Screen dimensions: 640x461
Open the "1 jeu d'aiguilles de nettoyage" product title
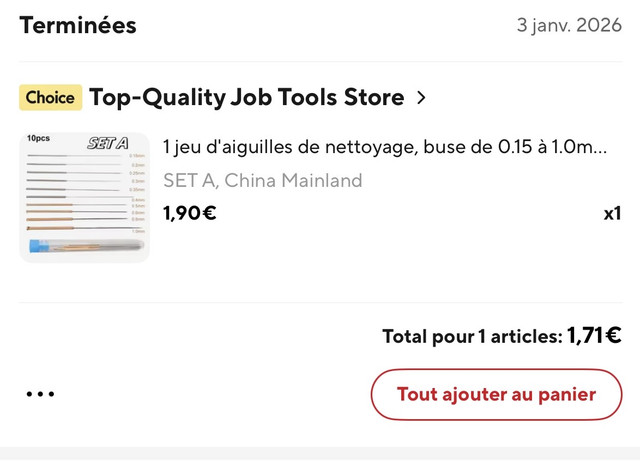click(385, 147)
